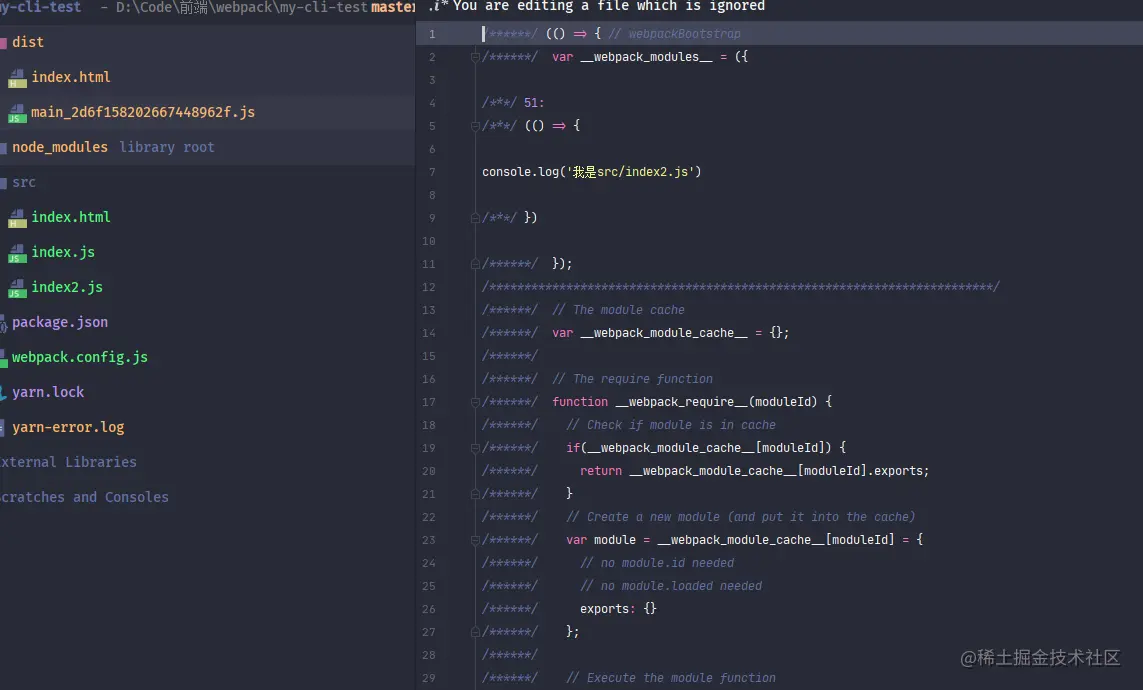
Task: Collapse code fold at line 5
Action: pyautogui.click(x=475, y=126)
